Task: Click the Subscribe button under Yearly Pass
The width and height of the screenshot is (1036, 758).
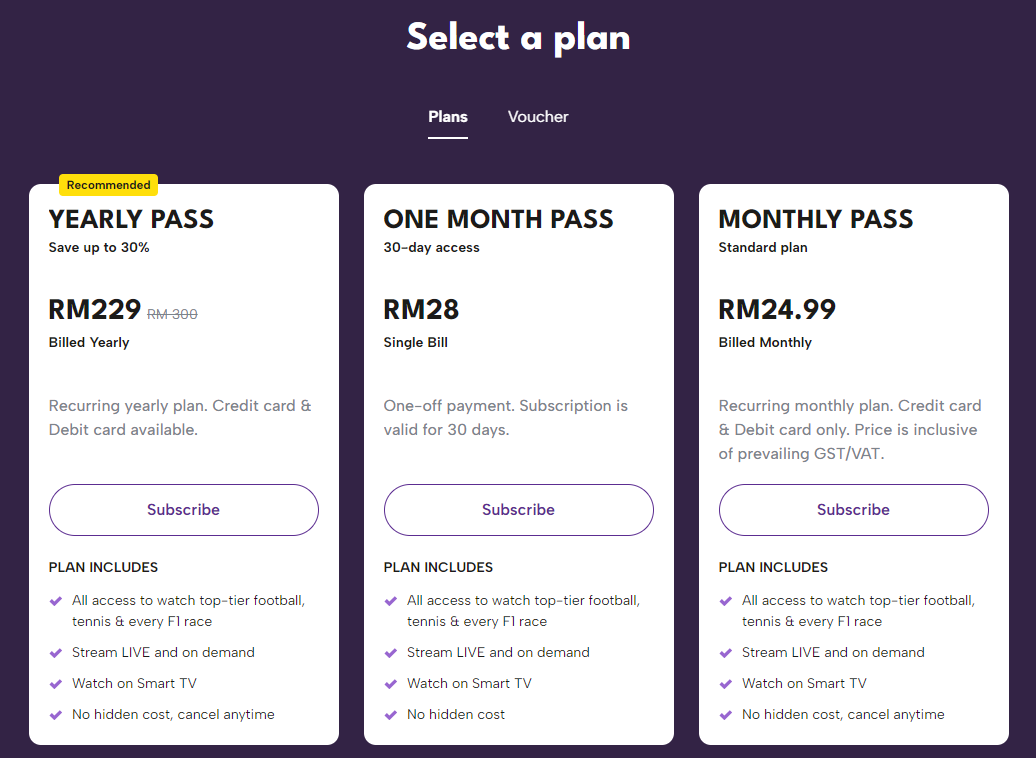Action: (x=183, y=510)
